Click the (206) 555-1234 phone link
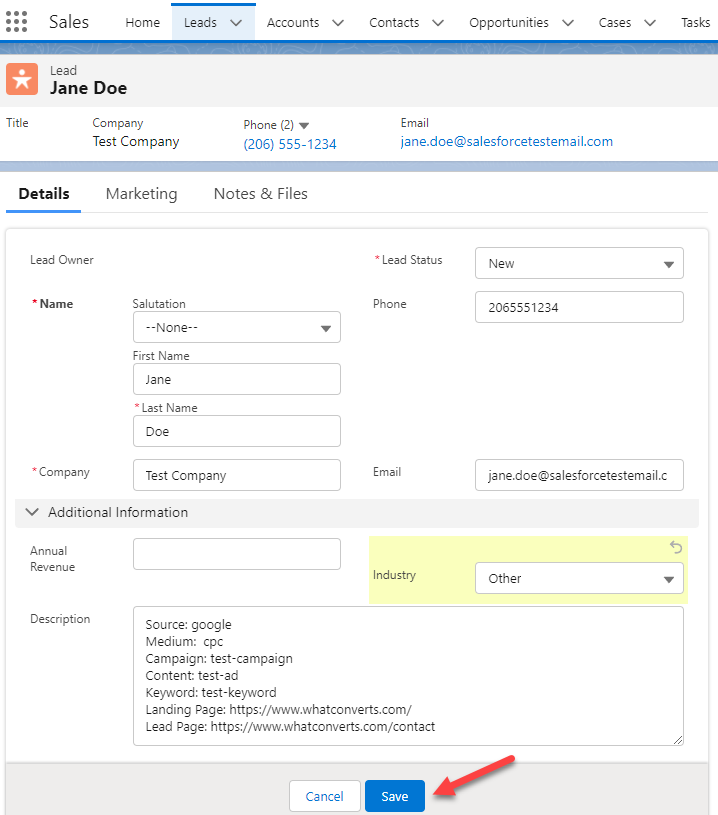The height and width of the screenshot is (815, 718). tap(290, 144)
